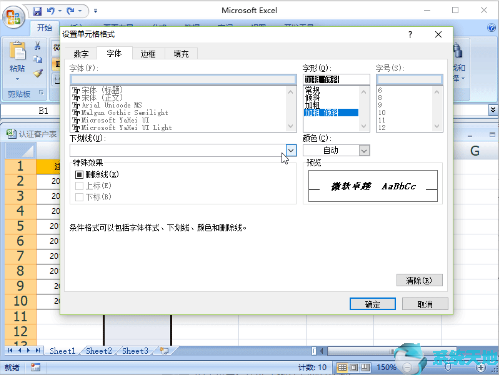Click the workbook icon beside 认证客户表
Image resolution: width=499 pixels, height=375 pixels.
click(x=11, y=134)
